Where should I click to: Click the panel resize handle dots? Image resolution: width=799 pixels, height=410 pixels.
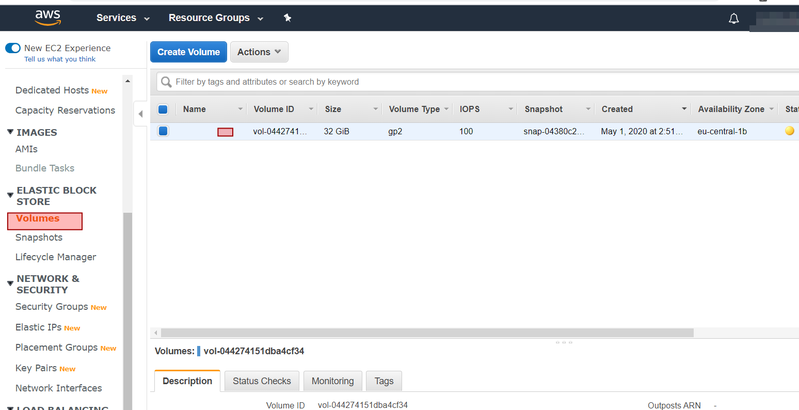click(564, 342)
